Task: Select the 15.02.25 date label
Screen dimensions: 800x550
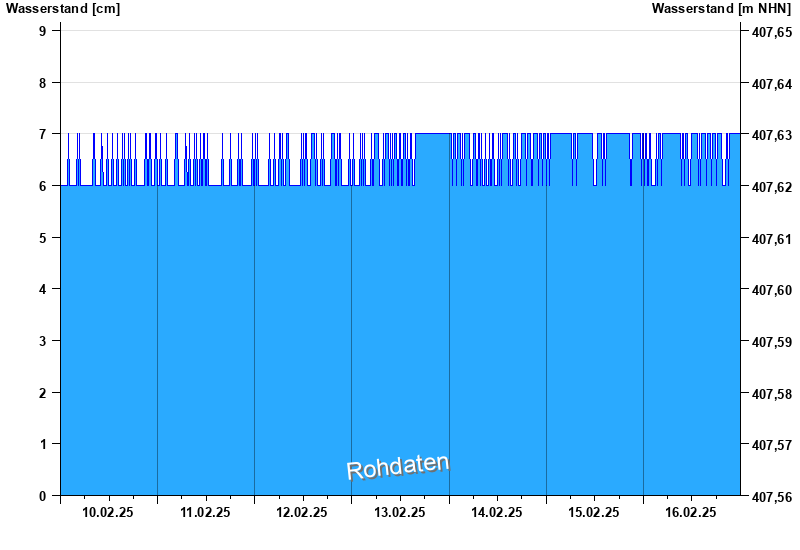Action: tap(594, 512)
